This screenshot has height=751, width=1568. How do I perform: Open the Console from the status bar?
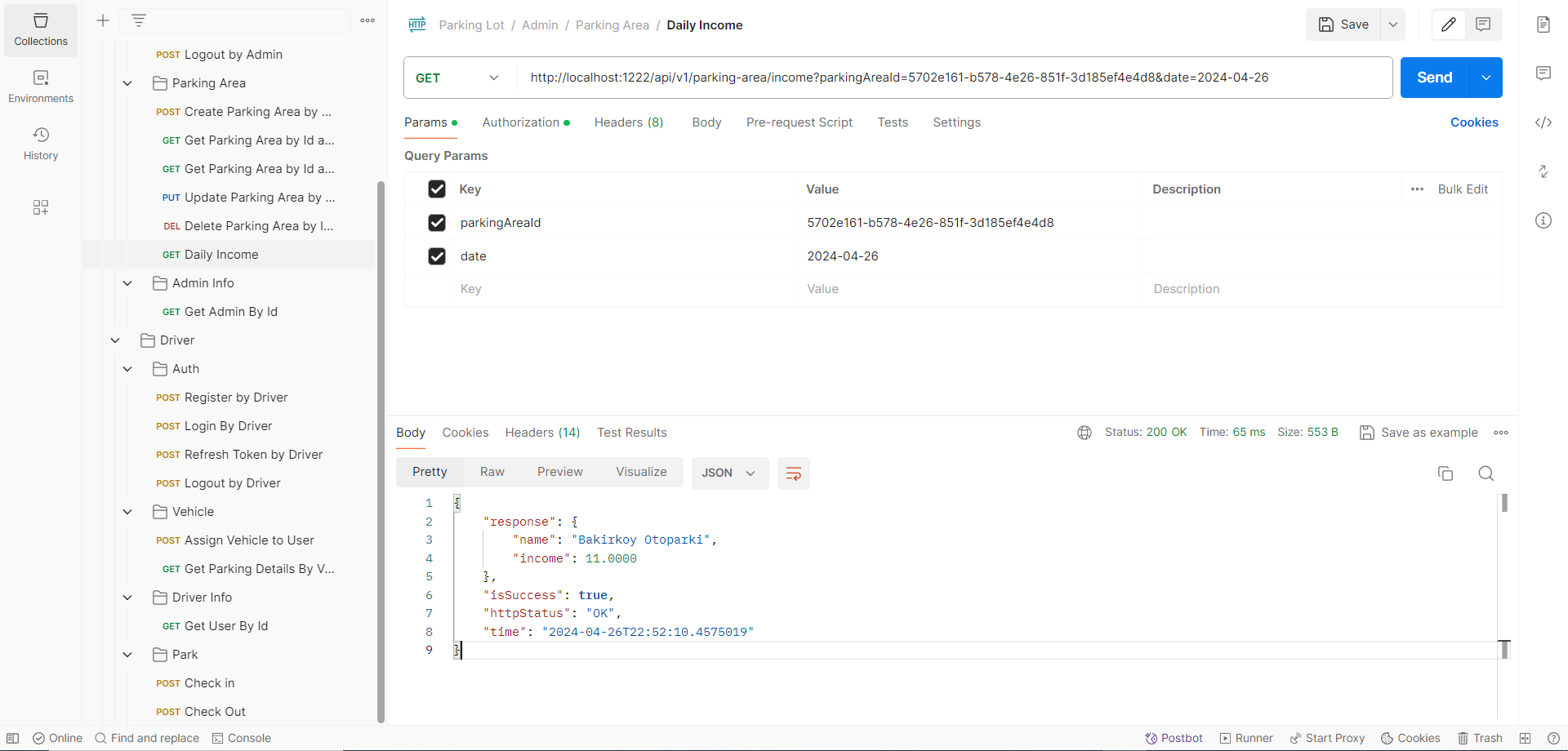click(x=242, y=738)
